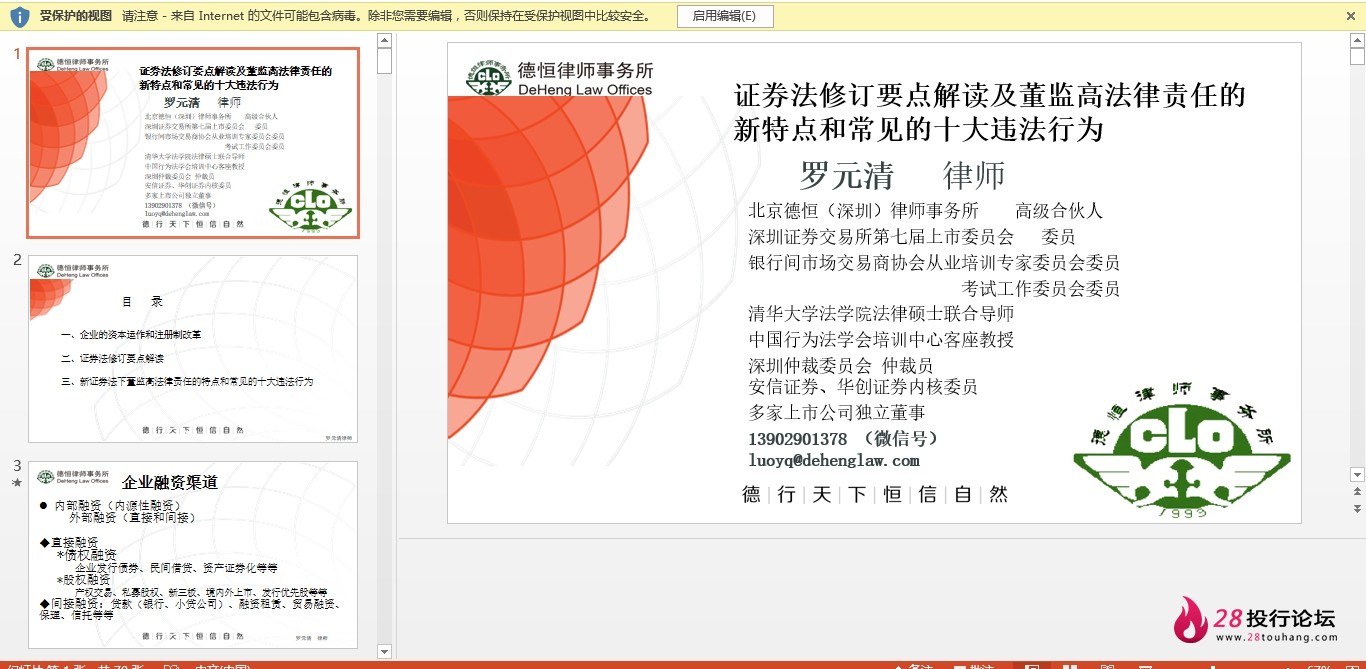The image size is (1366, 669).
Task: Click line 深圳仲裁委员会 仲裁员
Action: click(840, 365)
